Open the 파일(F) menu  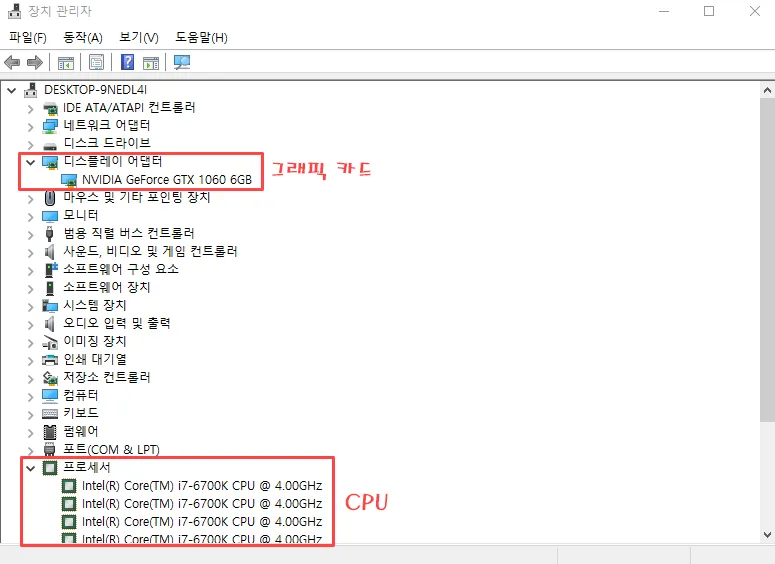(x=28, y=38)
